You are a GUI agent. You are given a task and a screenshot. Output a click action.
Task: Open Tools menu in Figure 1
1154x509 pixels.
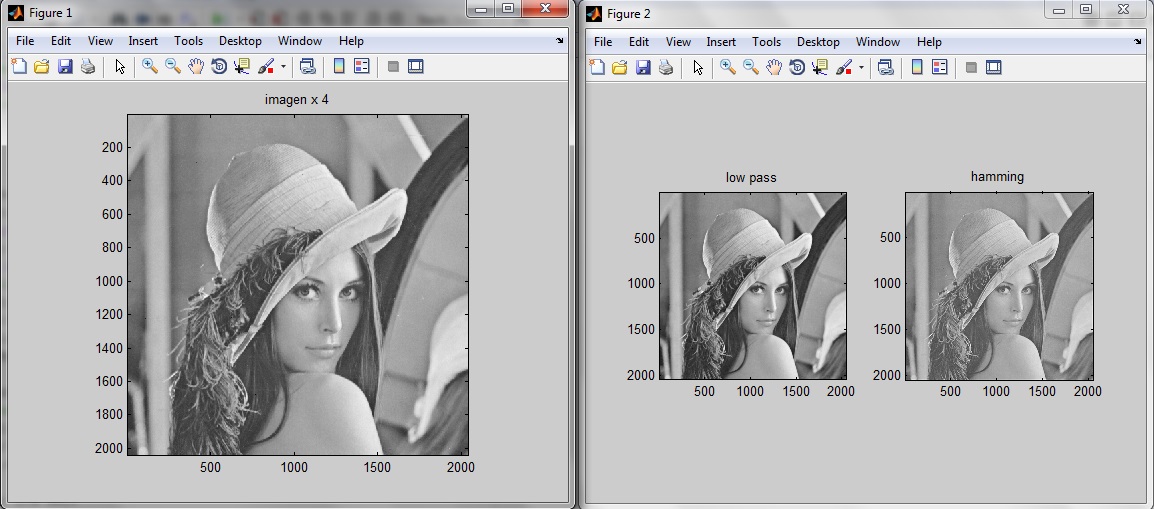click(x=188, y=41)
